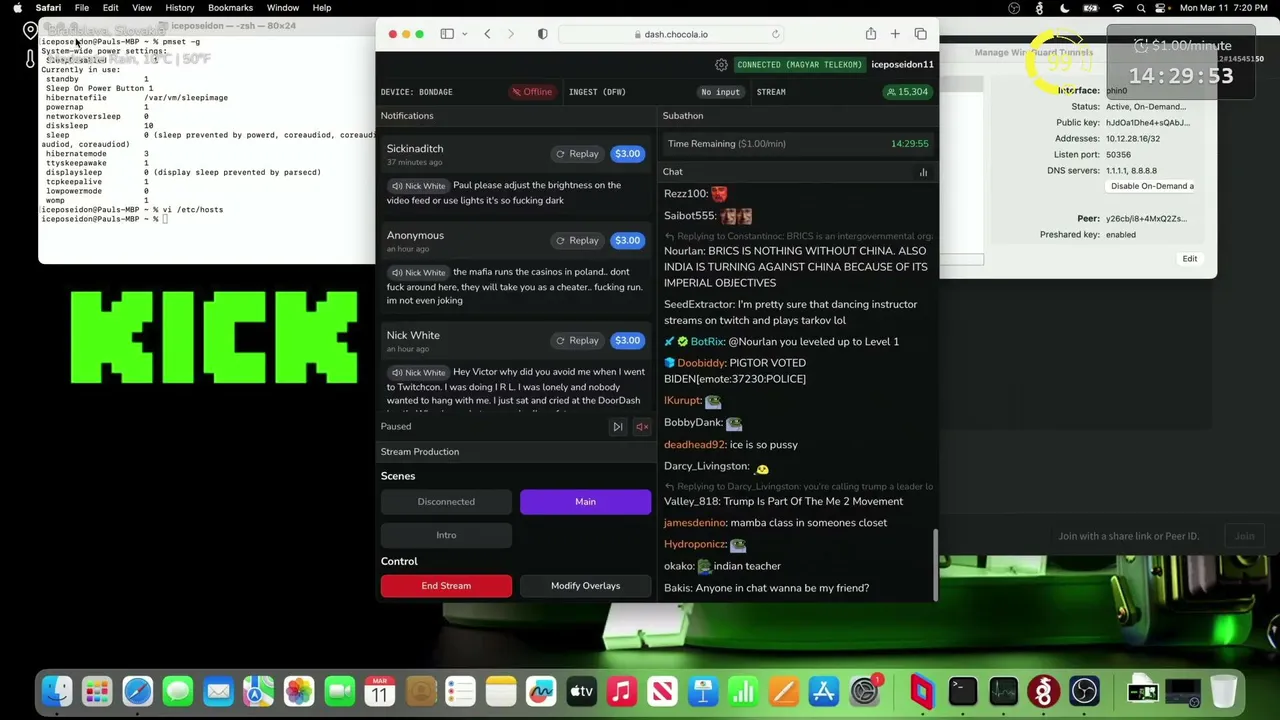Open Spotlight search in menu bar
Screen dimensions: 1280x720
pyautogui.click(x=1141, y=8)
